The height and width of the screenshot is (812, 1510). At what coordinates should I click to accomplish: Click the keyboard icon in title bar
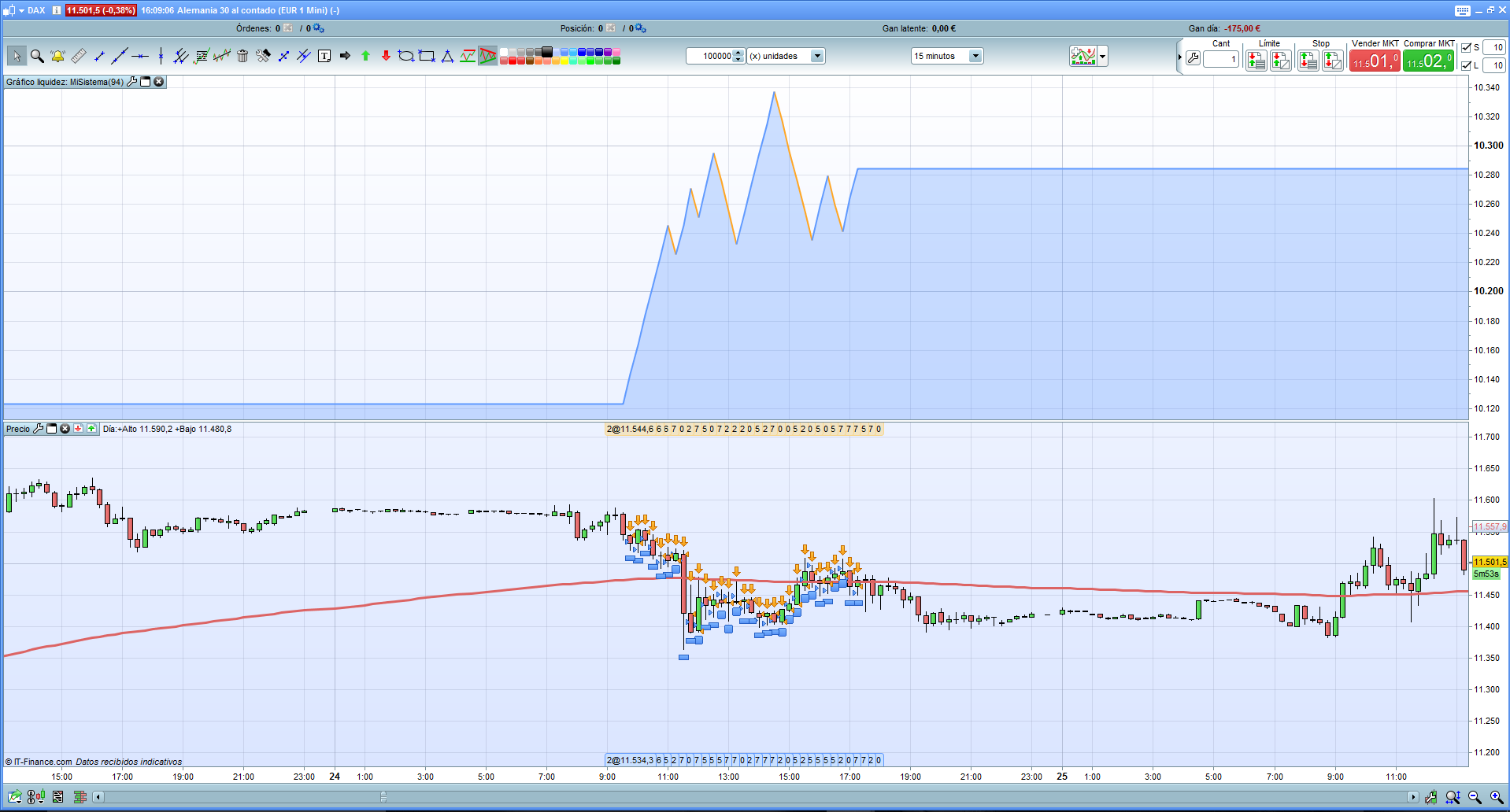click(1463, 10)
